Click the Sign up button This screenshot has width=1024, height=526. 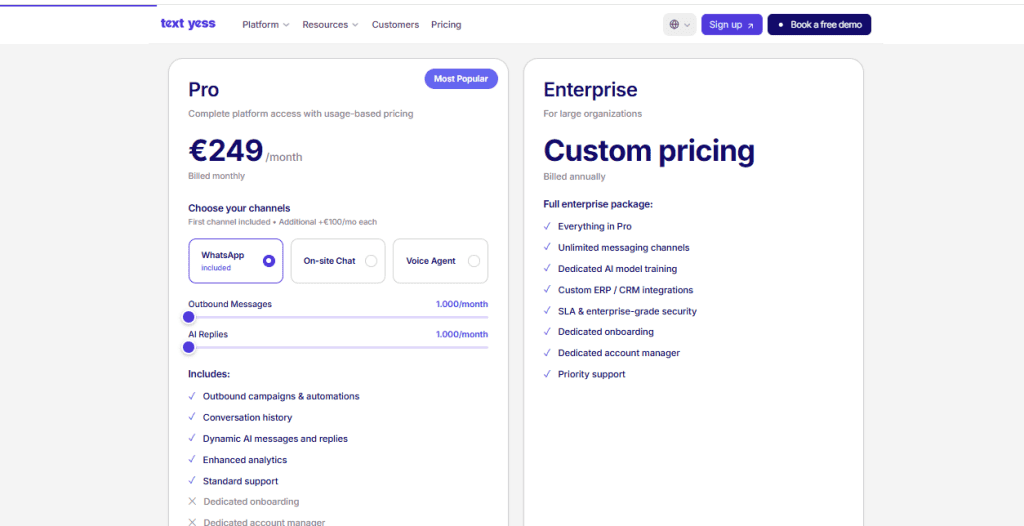[731, 25]
